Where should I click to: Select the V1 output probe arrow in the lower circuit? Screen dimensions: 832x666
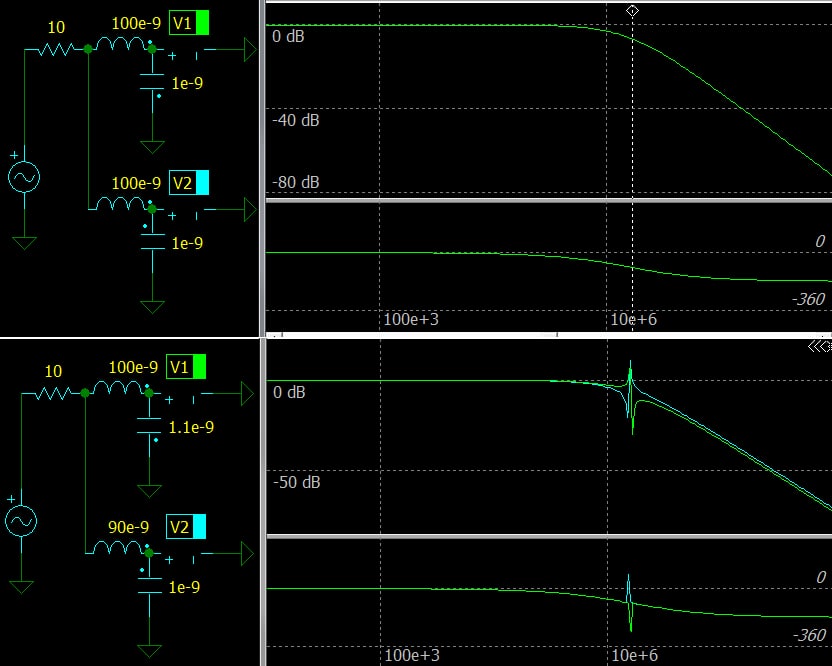click(247, 394)
